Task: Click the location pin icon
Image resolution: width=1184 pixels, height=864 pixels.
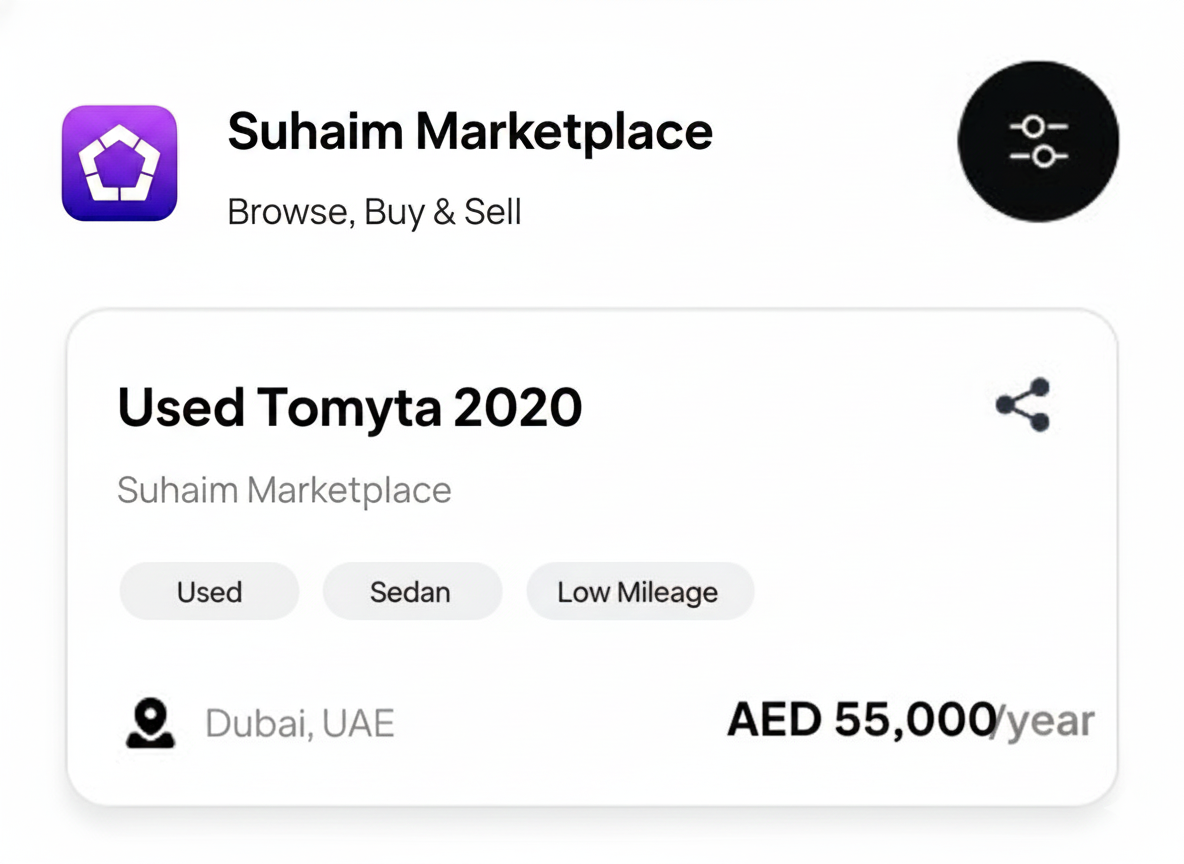Action: click(x=150, y=723)
